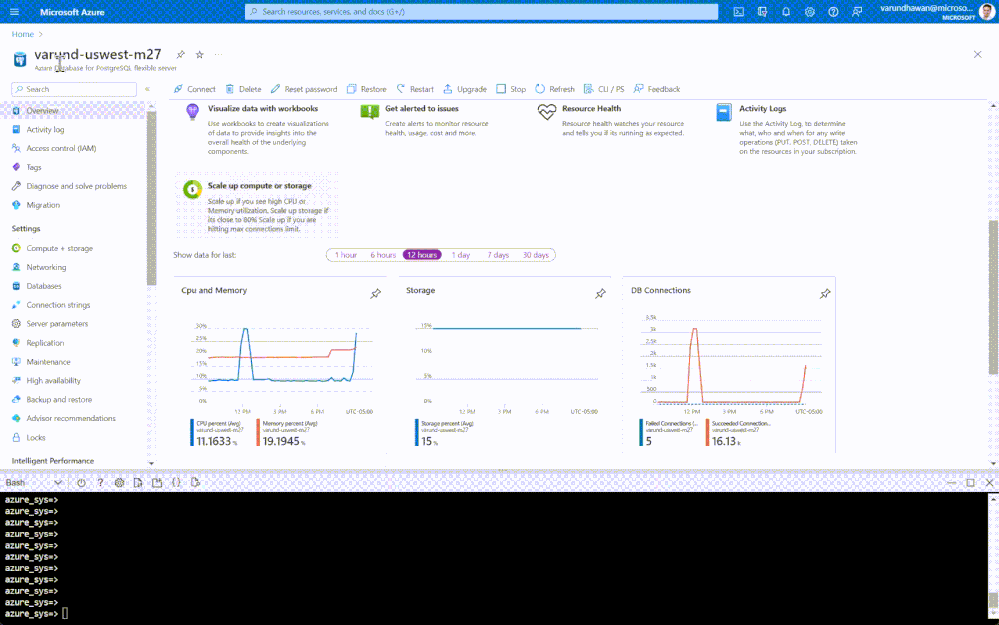This screenshot has width=999, height=625.
Task: Open Server parameters in the sidebar
Action: (57, 324)
